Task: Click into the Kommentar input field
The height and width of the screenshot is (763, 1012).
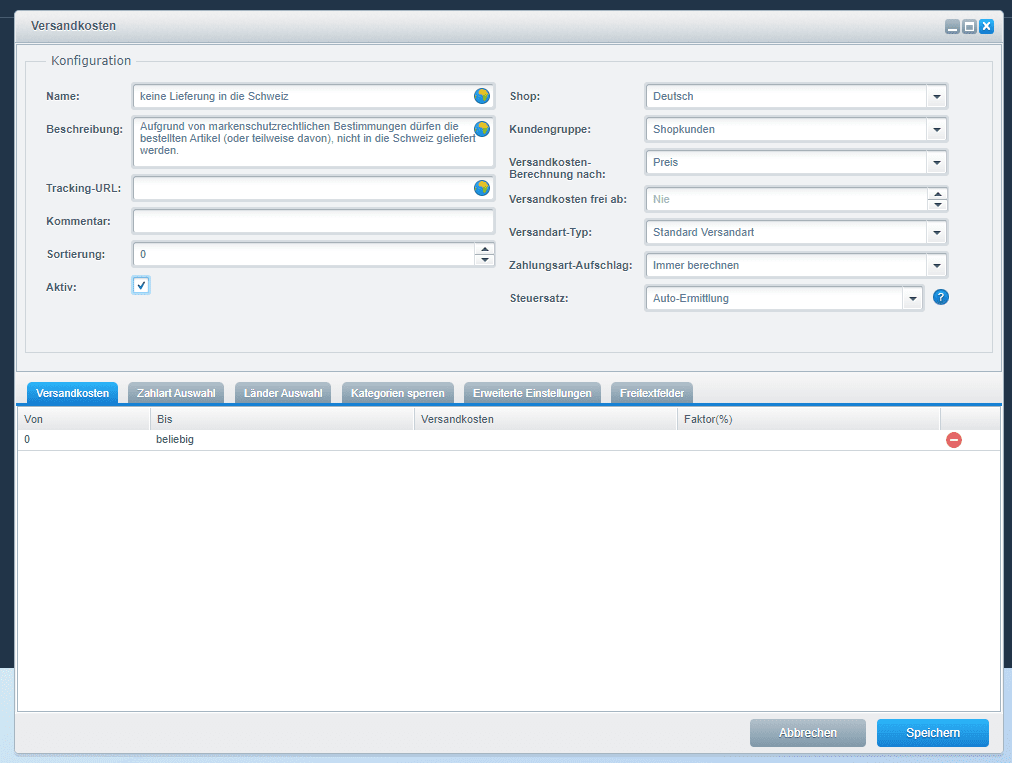Action: [313, 221]
